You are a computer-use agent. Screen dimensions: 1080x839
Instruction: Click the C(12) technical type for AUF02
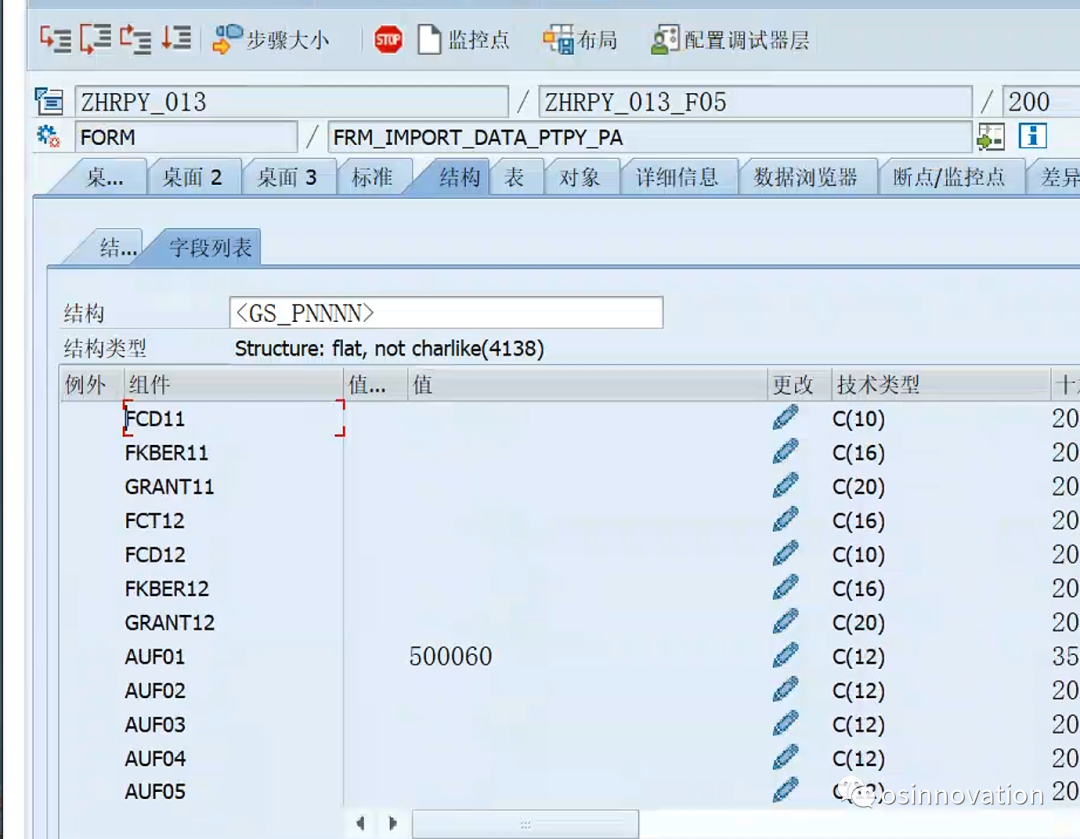(x=858, y=690)
